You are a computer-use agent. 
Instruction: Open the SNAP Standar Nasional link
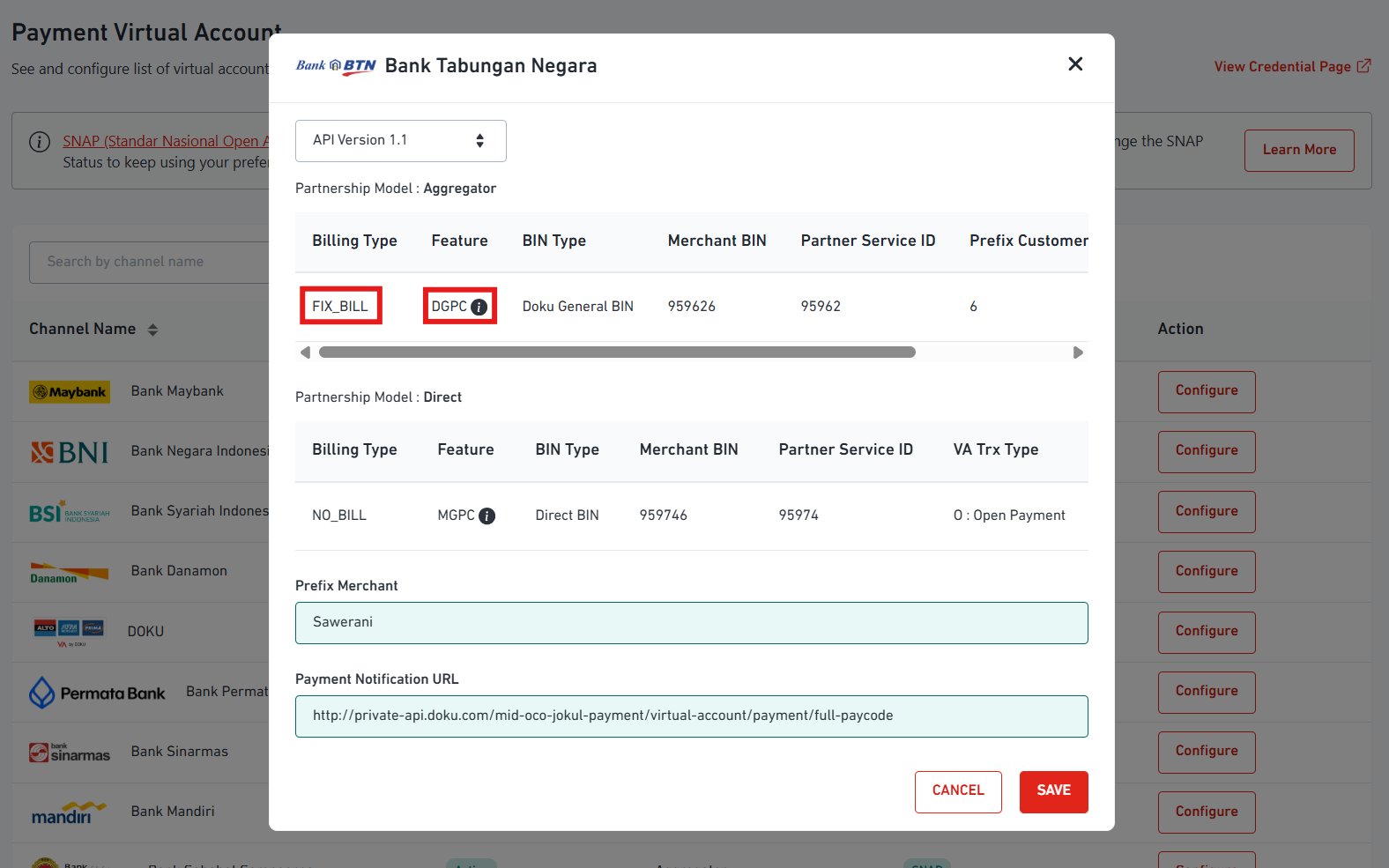[x=165, y=141]
